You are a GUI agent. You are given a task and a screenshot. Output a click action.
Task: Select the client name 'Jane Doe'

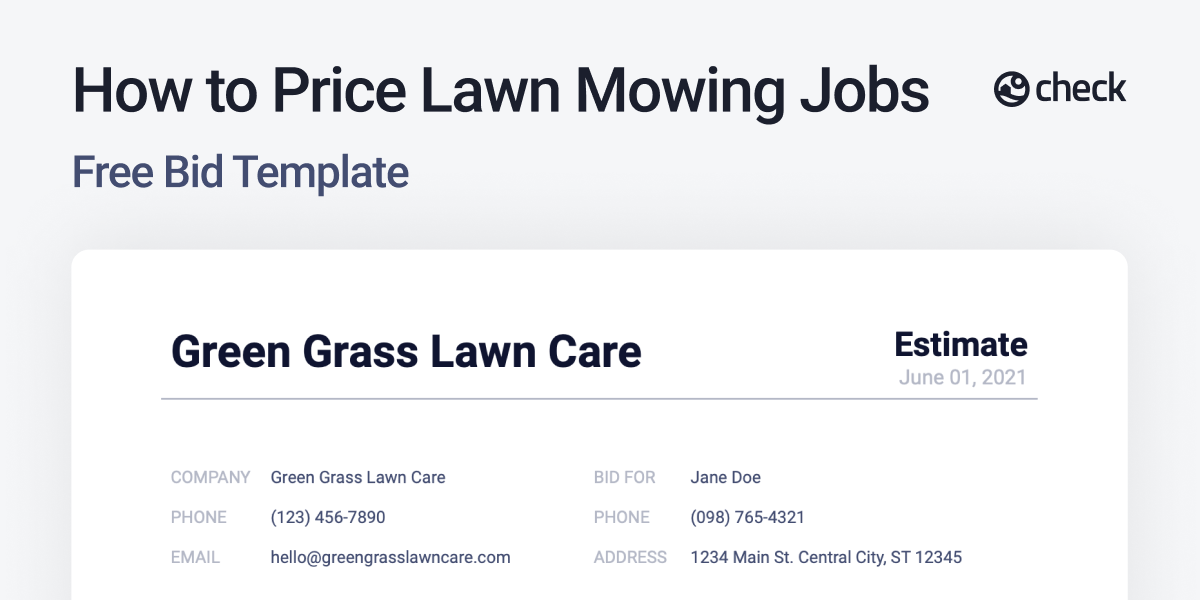tap(725, 478)
